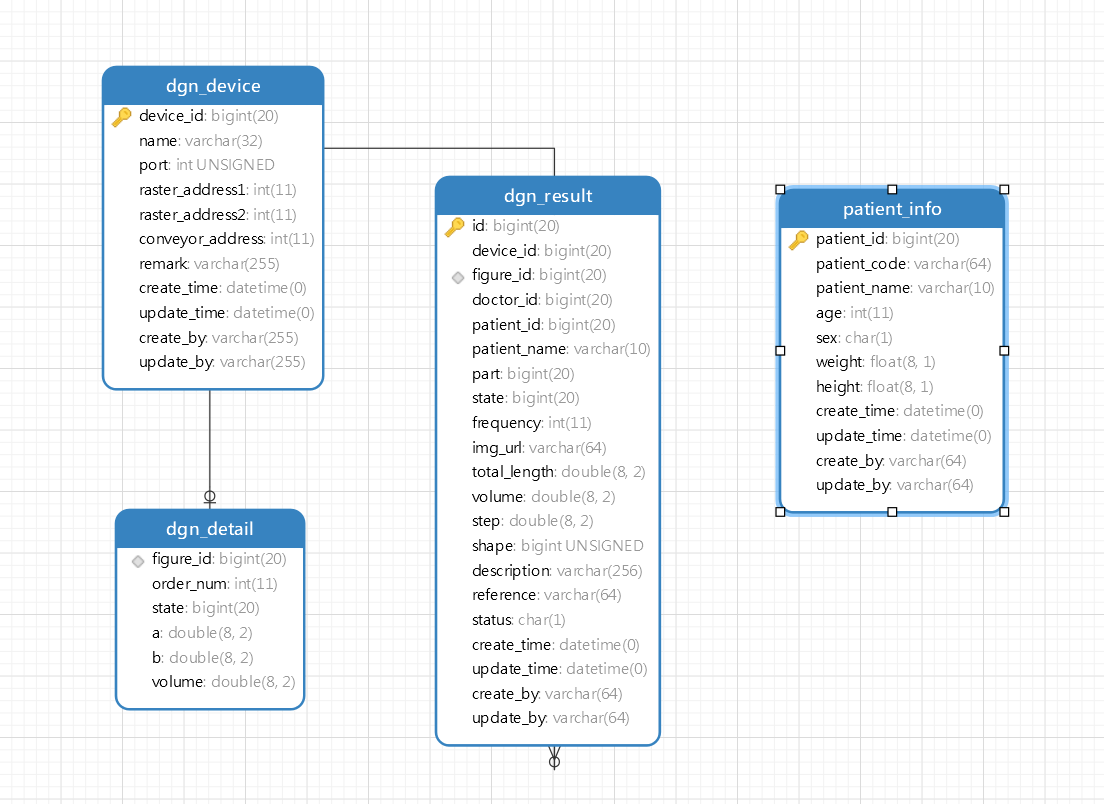Click the key icon beside patient_id in patient_info
The height and width of the screenshot is (804, 1104).
(x=798, y=240)
